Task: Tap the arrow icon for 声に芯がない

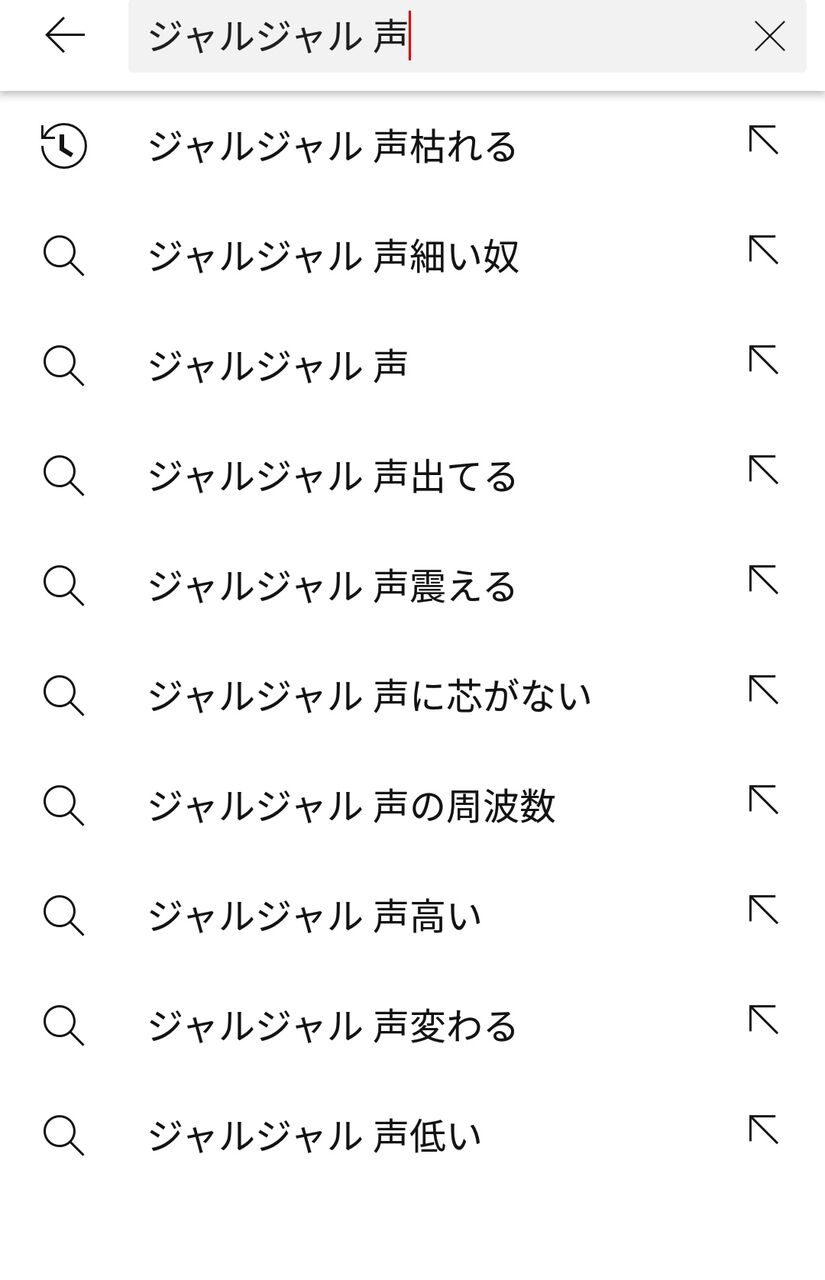Action: pyautogui.click(x=763, y=691)
